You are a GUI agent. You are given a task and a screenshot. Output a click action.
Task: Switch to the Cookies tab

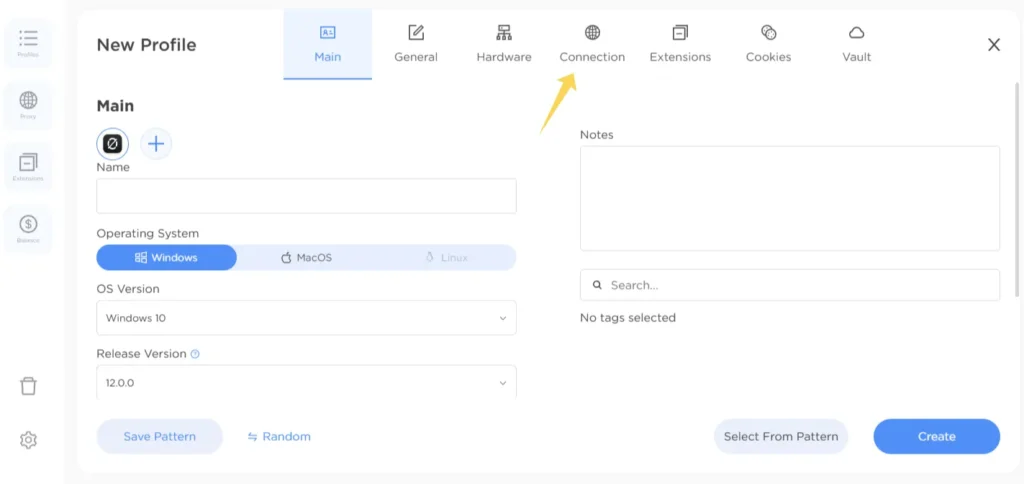pyautogui.click(x=769, y=44)
